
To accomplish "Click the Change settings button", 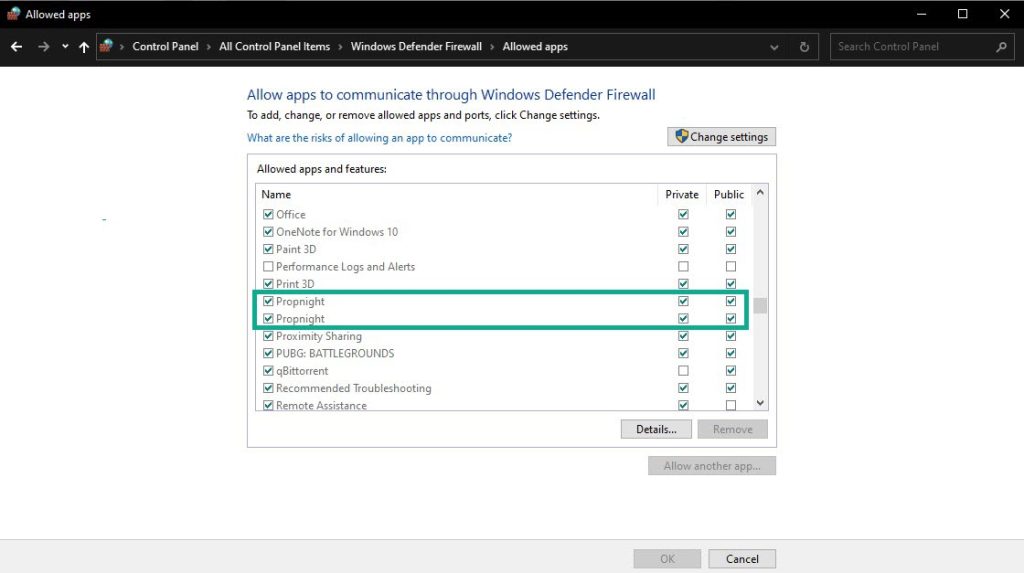I will 721,137.
